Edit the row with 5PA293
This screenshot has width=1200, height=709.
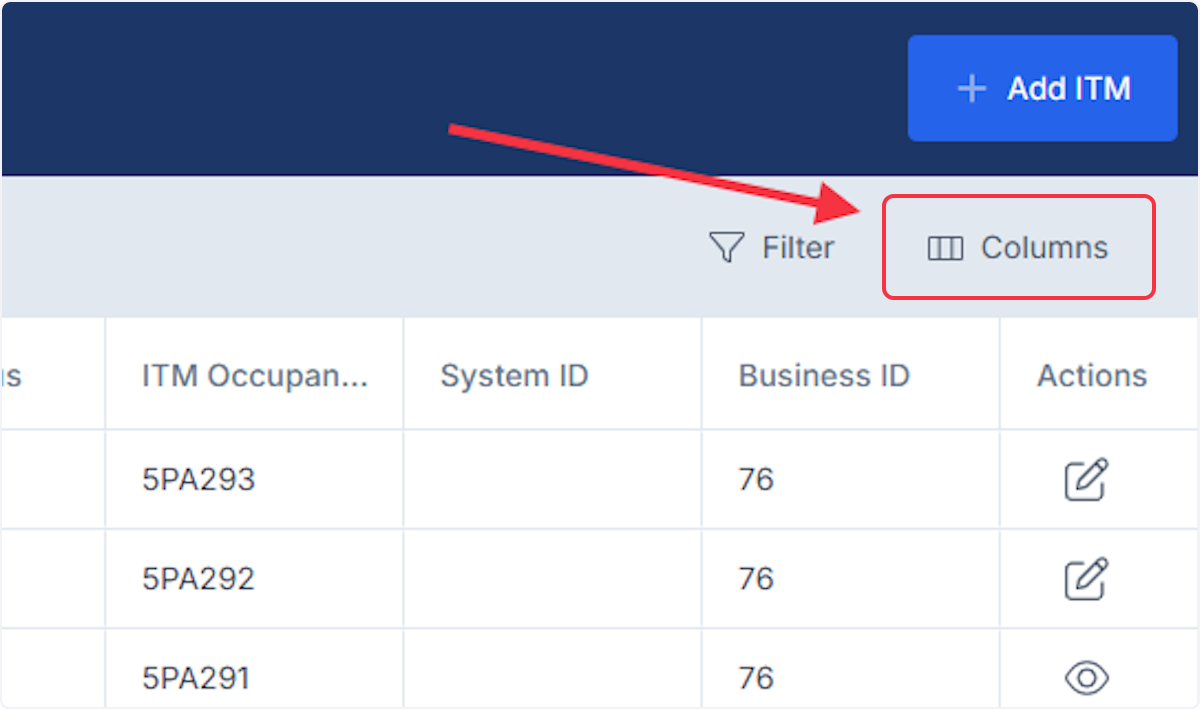point(1086,480)
